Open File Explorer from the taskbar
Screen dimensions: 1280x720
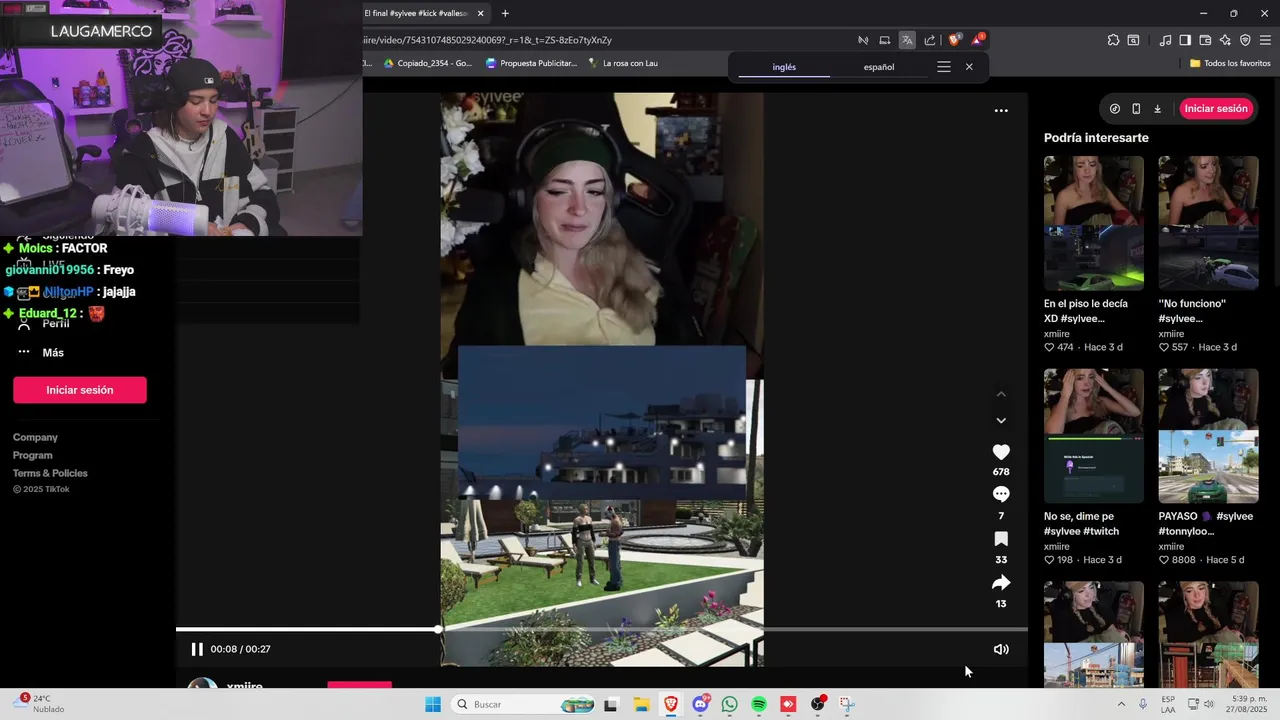point(641,705)
